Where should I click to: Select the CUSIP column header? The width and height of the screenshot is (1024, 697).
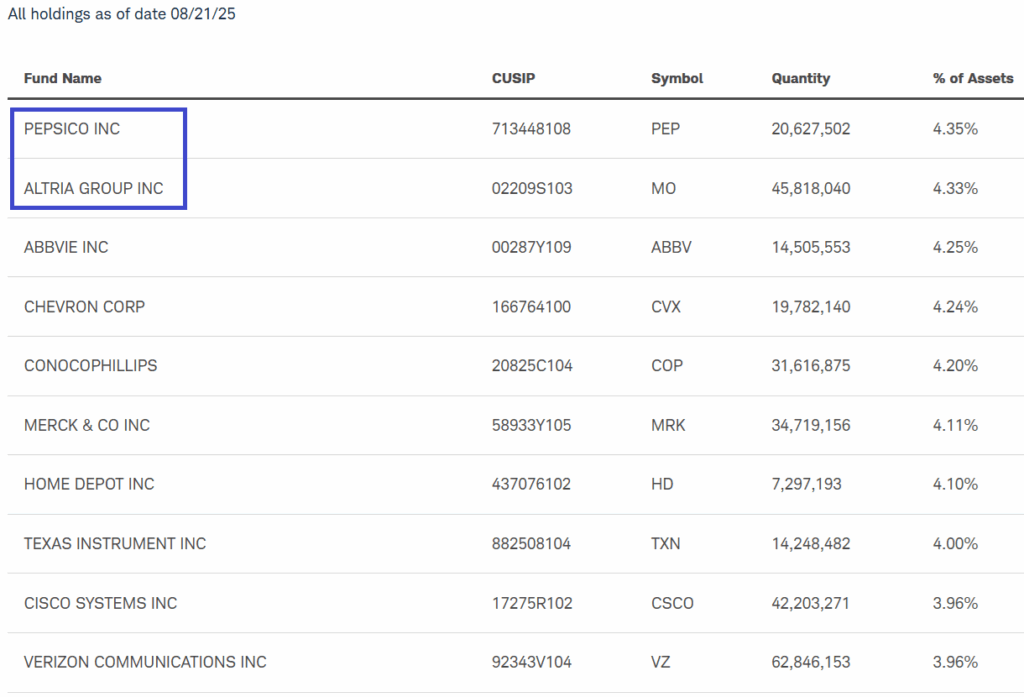pos(513,78)
